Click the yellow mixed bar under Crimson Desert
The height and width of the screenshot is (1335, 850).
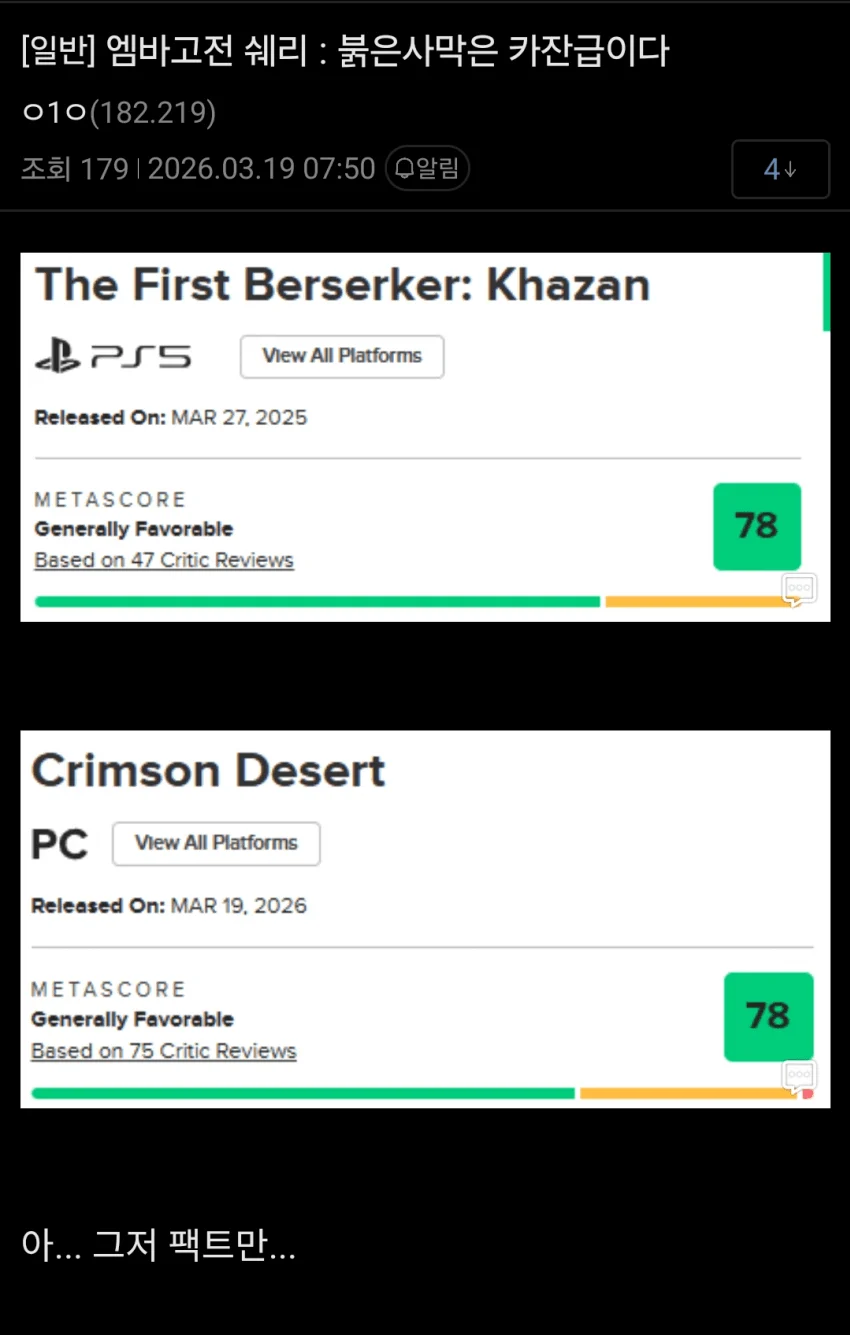point(689,1093)
